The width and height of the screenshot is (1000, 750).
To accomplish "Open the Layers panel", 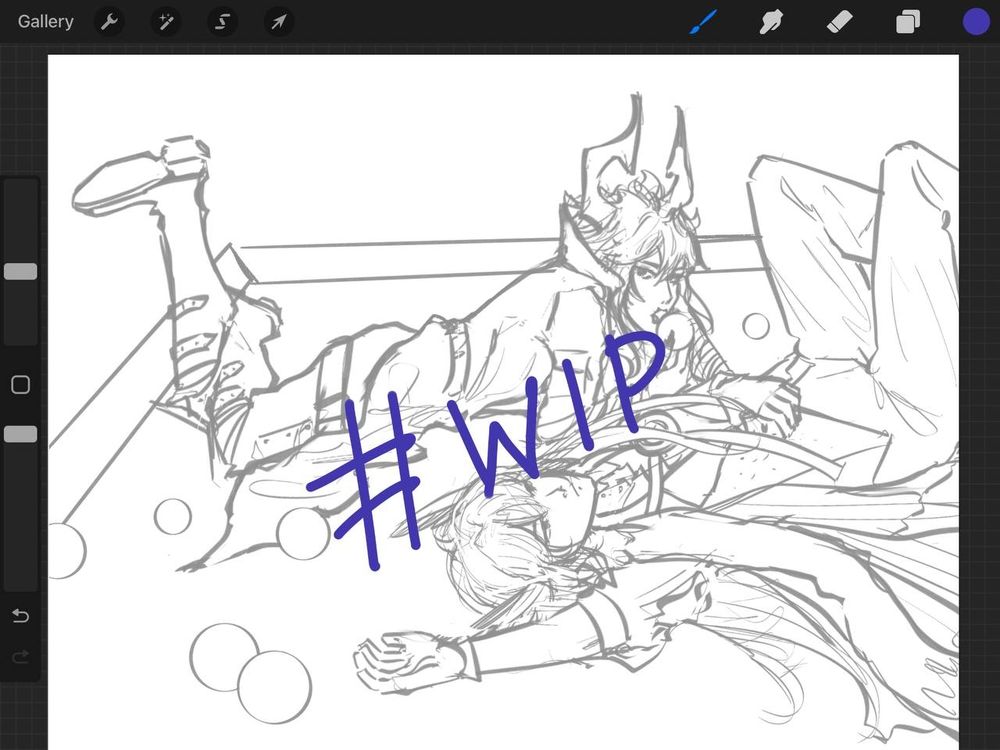I will point(908,22).
